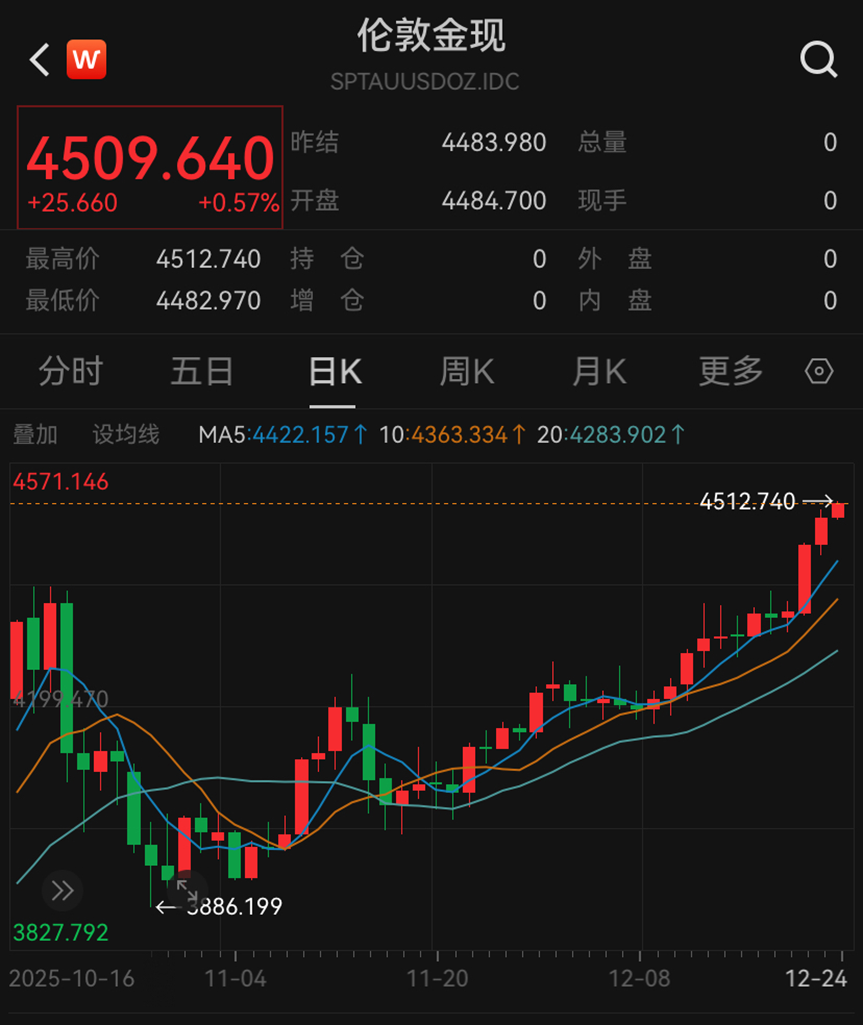Viewport: 863px width, 1025px height.
Task: Tap the 叠加 overlay button
Action: 35,435
